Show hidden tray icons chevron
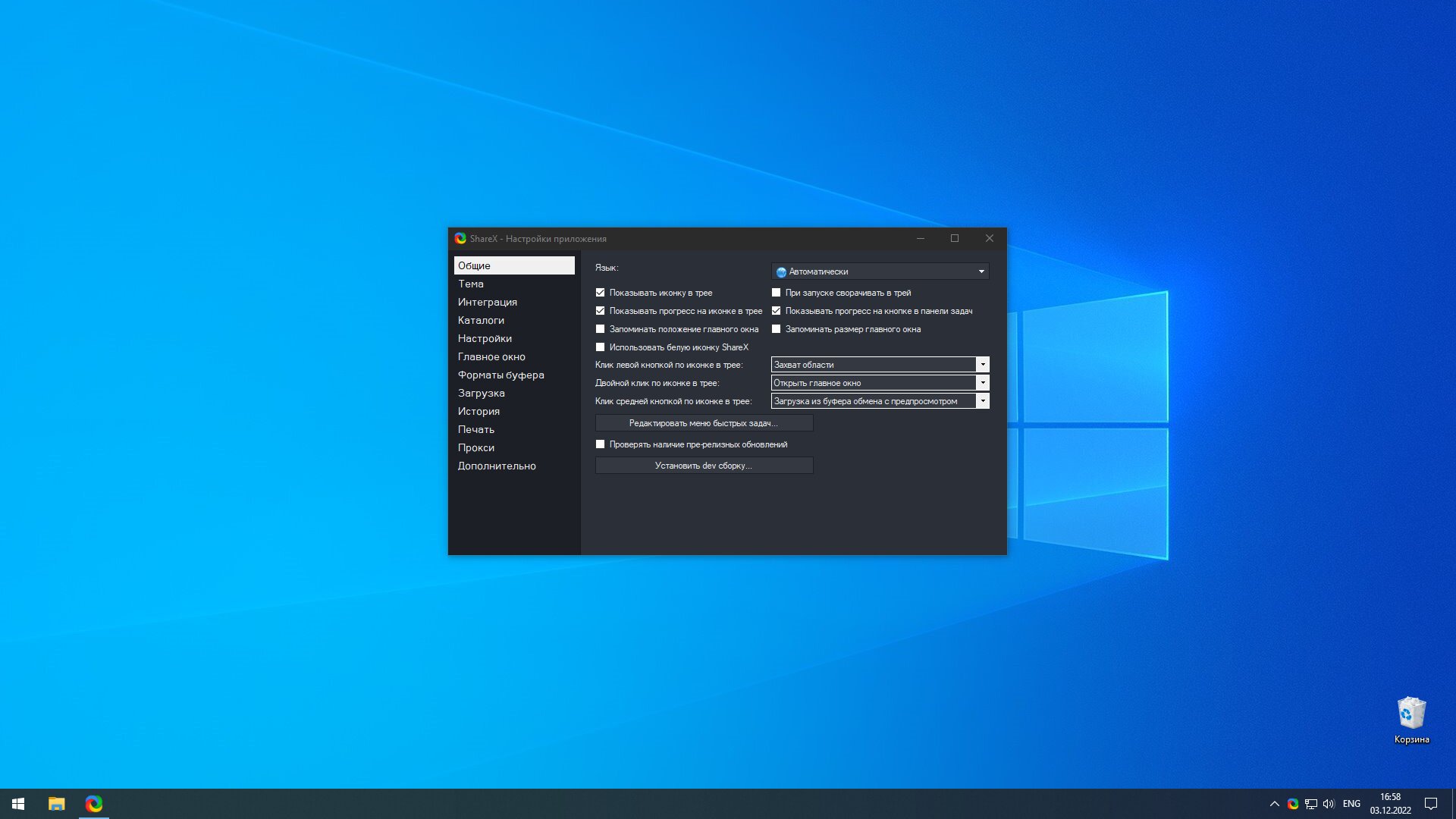Screen dimensions: 1456x819 [1275, 804]
